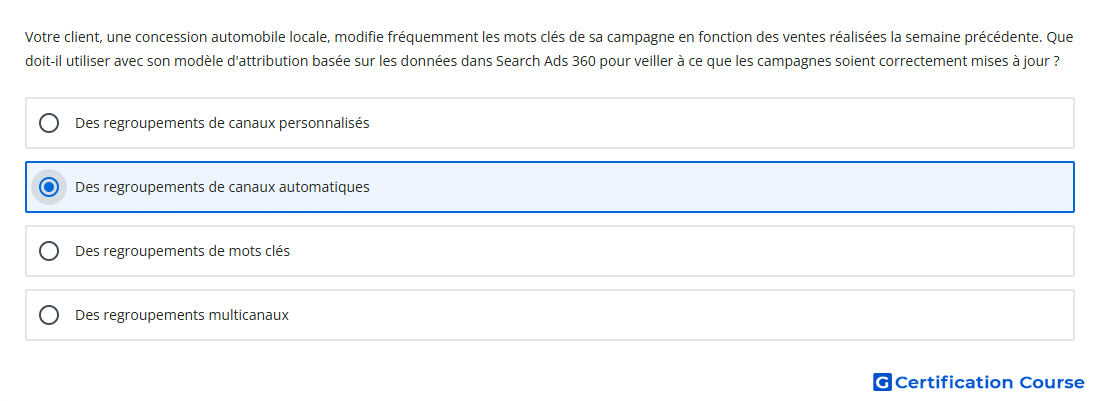
Task: Click blank area of the mots clés card
Action: (x=702, y=251)
